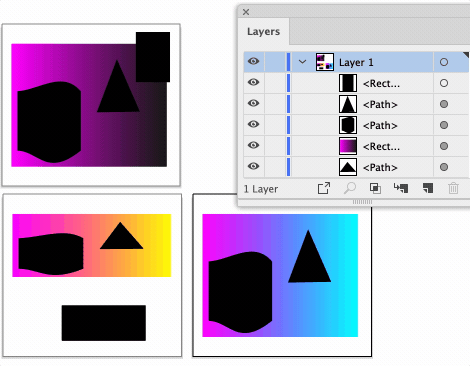Screen dimensions: 470x366
Task: Select the tall triangle <Path> row name
Action: (380, 104)
